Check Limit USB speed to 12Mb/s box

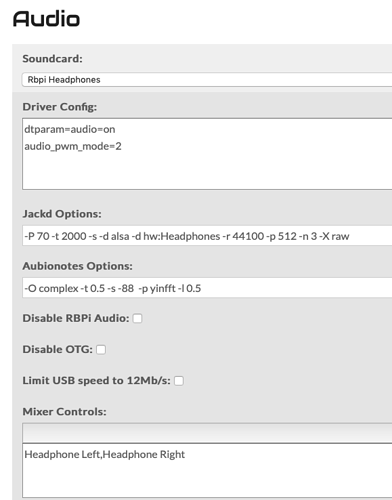(x=179, y=381)
